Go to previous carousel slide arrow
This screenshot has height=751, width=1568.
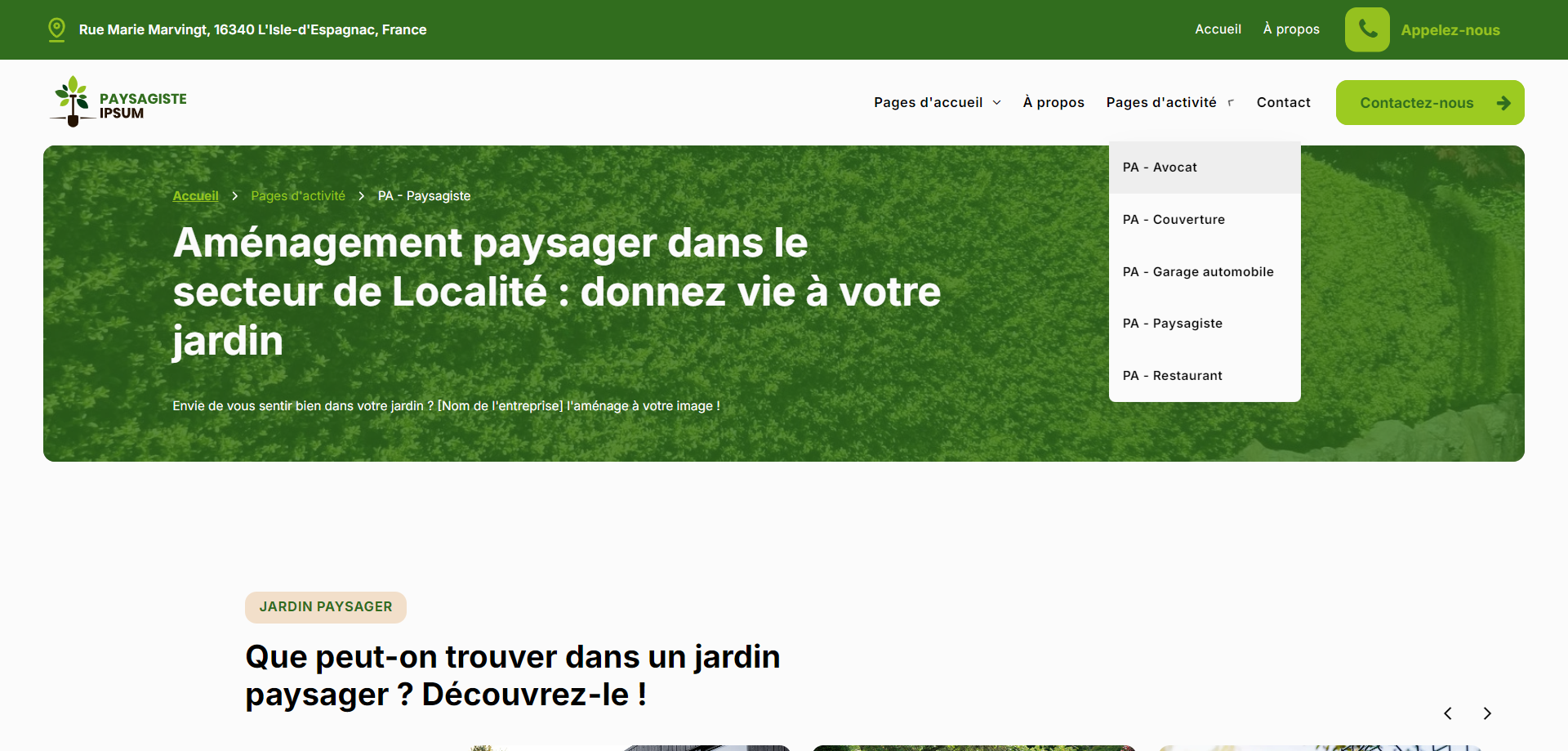pyautogui.click(x=1448, y=713)
